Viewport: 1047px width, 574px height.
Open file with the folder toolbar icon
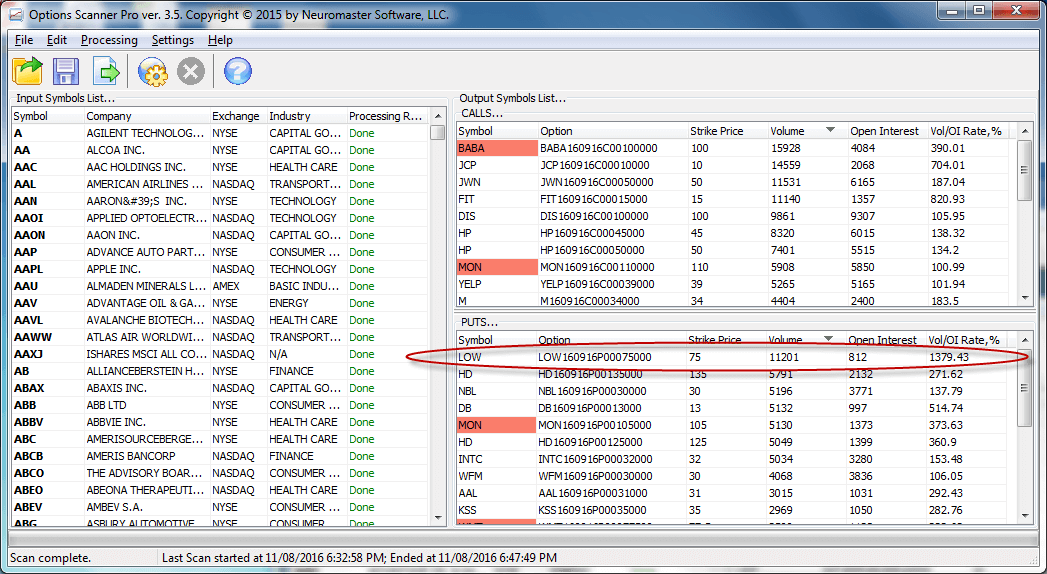tap(27, 71)
